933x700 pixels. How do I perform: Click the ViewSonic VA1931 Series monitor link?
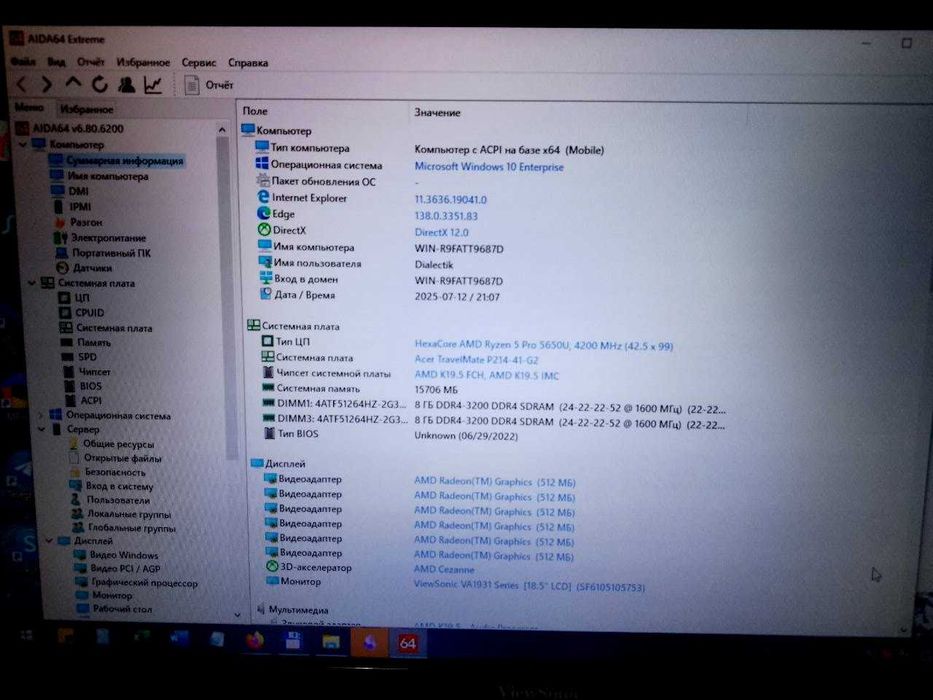(529, 586)
